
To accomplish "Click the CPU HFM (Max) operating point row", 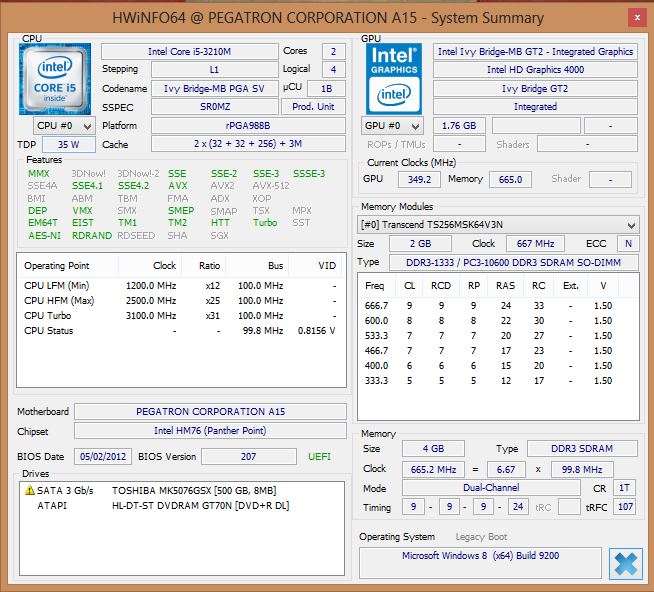I will pos(181,301).
